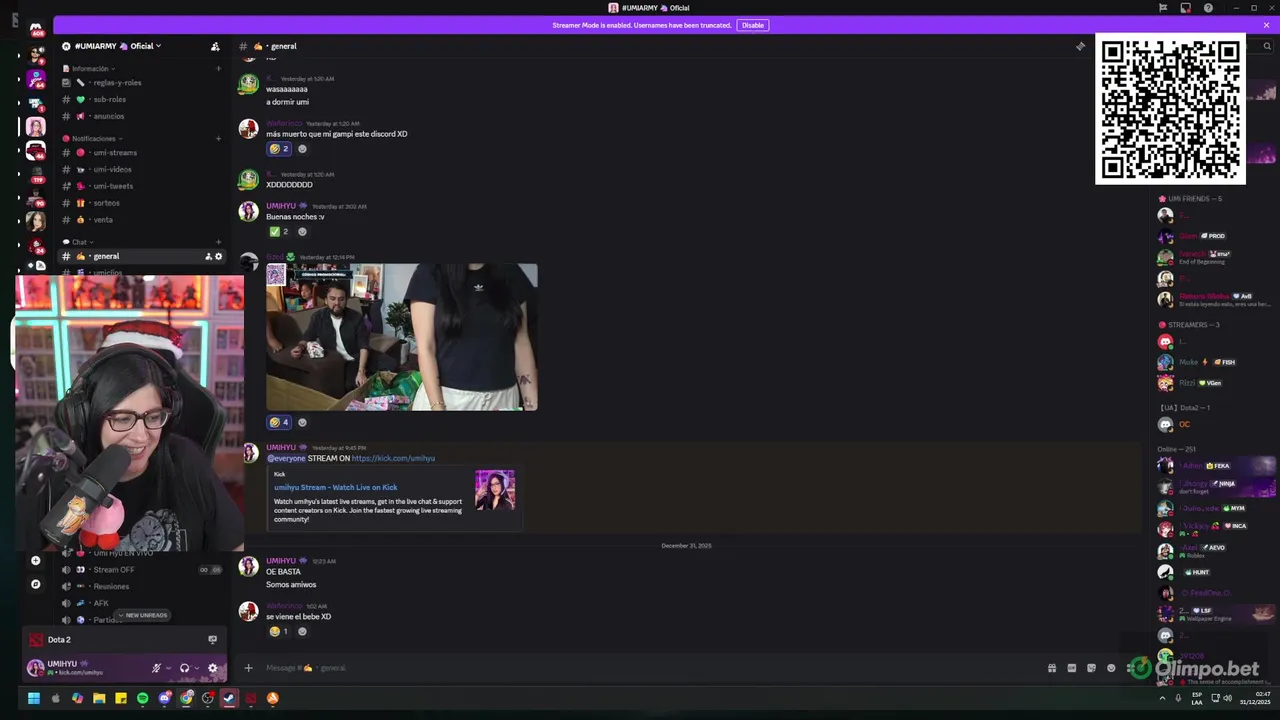The image size is (1280, 720).
Task: Open the reglas-y-roles channel
Action: [x=140, y=83]
